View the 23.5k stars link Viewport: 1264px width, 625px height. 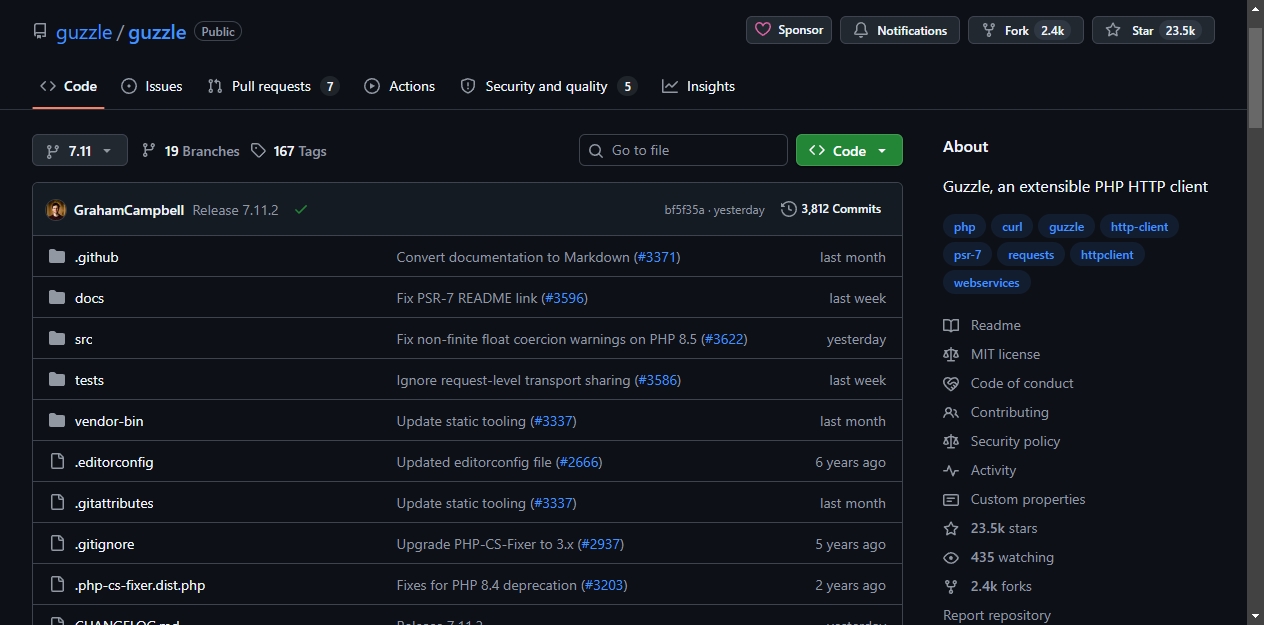pos(1004,528)
